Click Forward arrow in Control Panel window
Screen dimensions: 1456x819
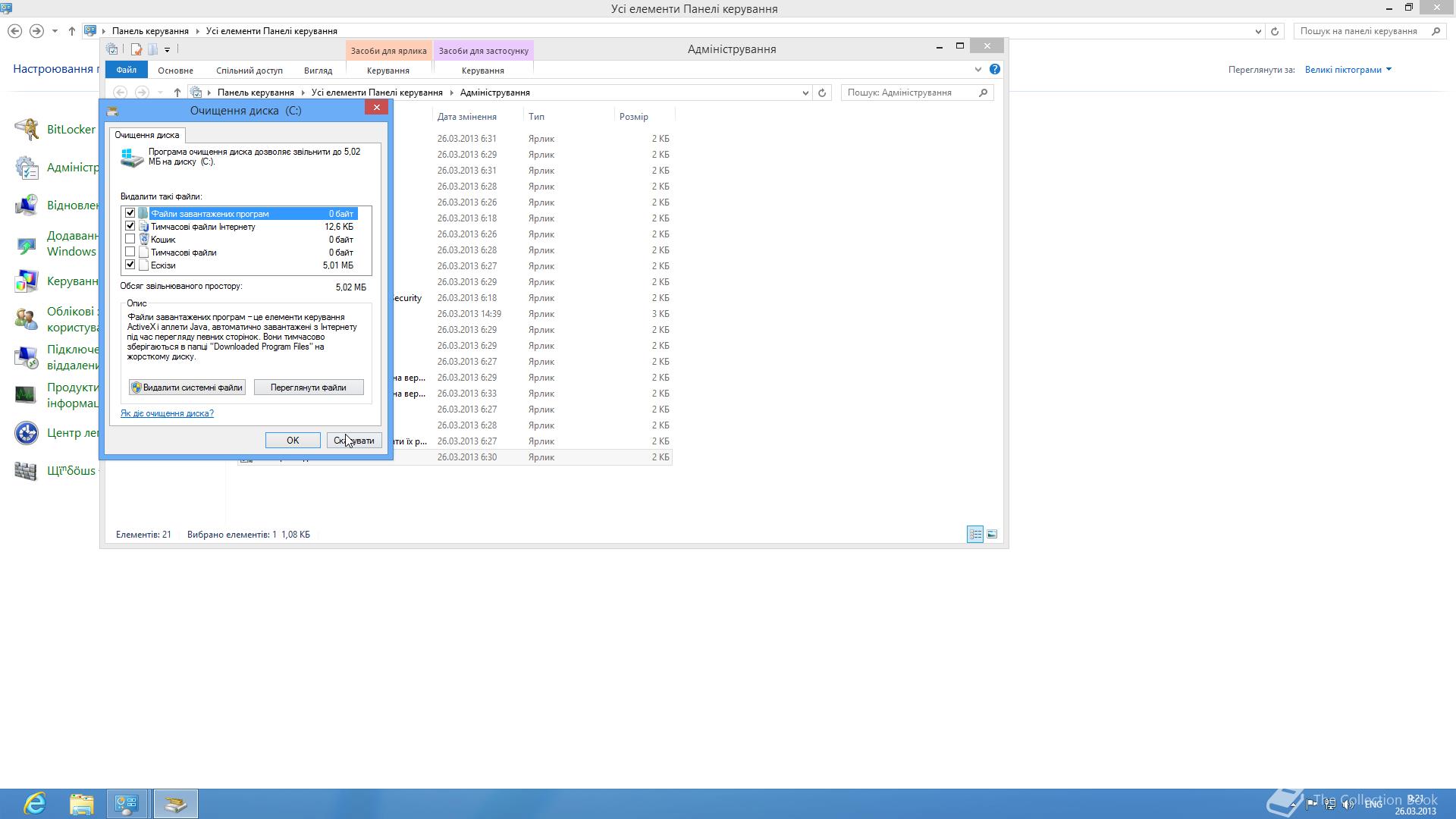(x=36, y=31)
